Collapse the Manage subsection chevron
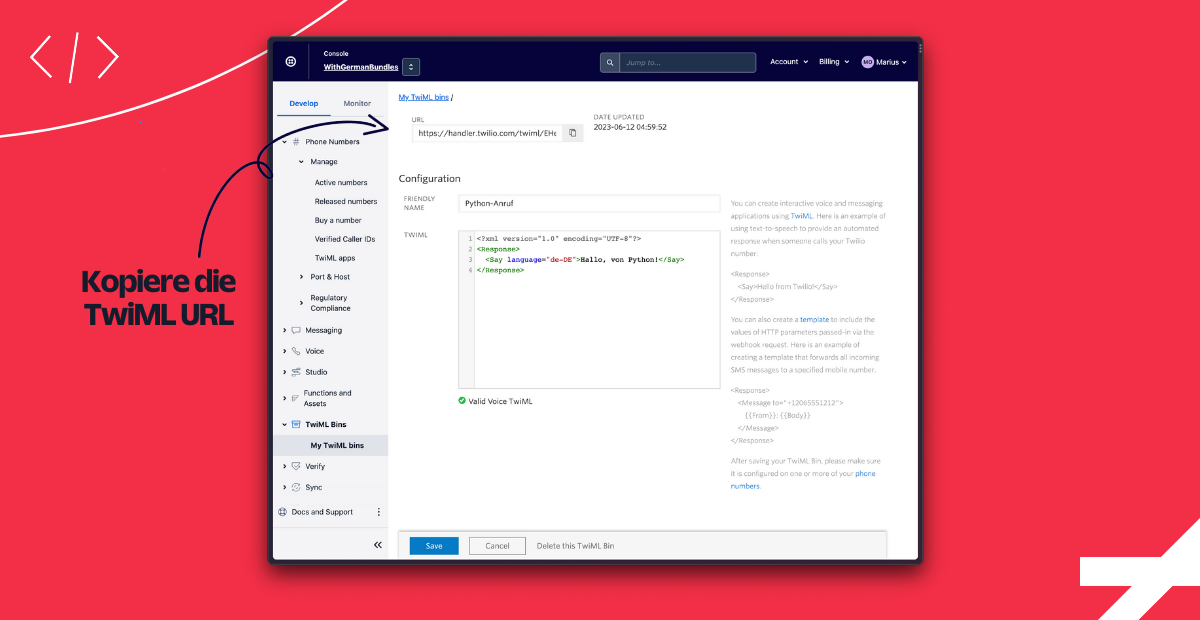This screenshot has height=620, width=1200. click(x=301, y=162)
